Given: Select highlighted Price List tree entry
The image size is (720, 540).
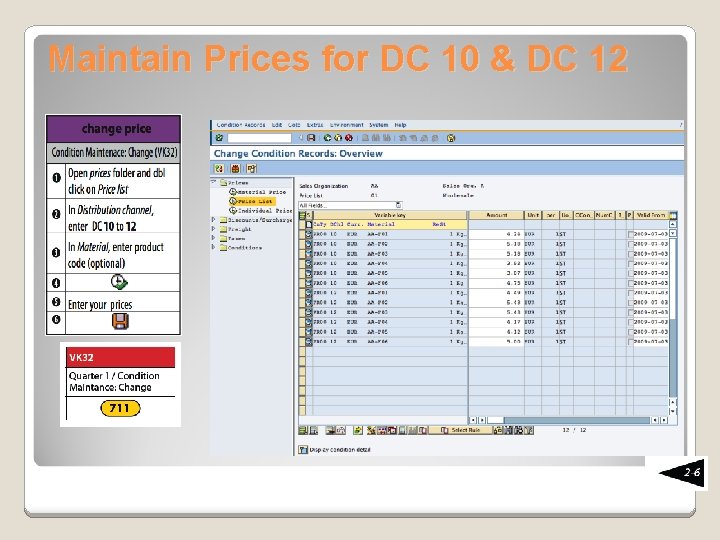Looking at the screenshot, I should click(x=253, y=201).
